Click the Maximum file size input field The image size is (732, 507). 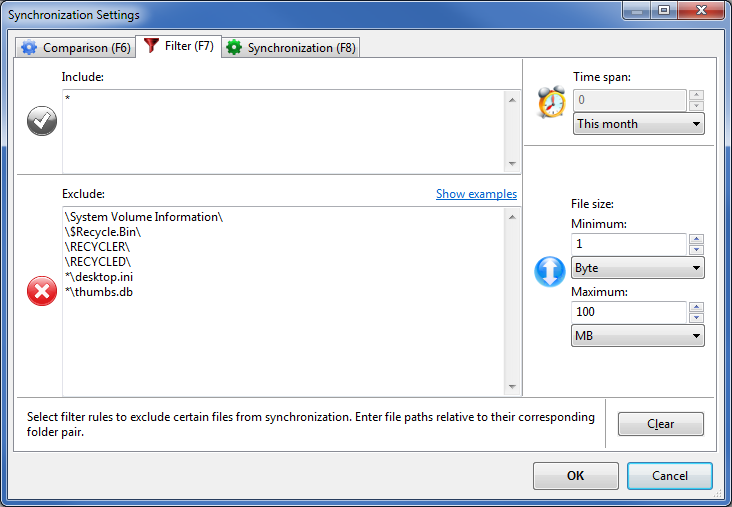coord(629,312)
